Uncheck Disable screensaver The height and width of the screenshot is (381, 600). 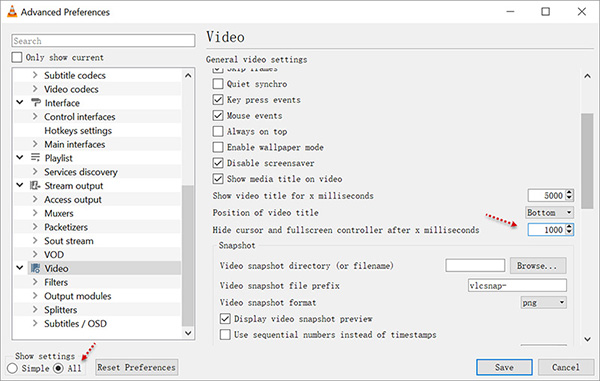(218, 163)
